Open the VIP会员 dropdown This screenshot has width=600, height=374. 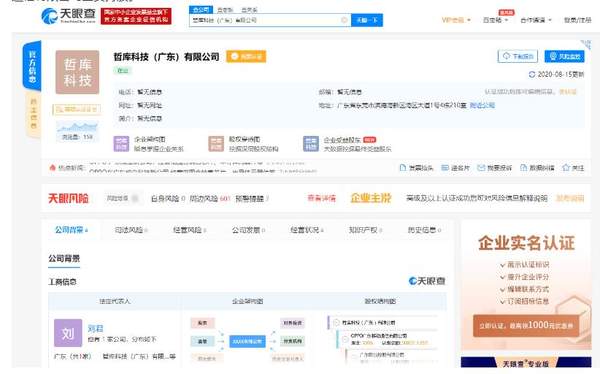(x=456, y=20)
